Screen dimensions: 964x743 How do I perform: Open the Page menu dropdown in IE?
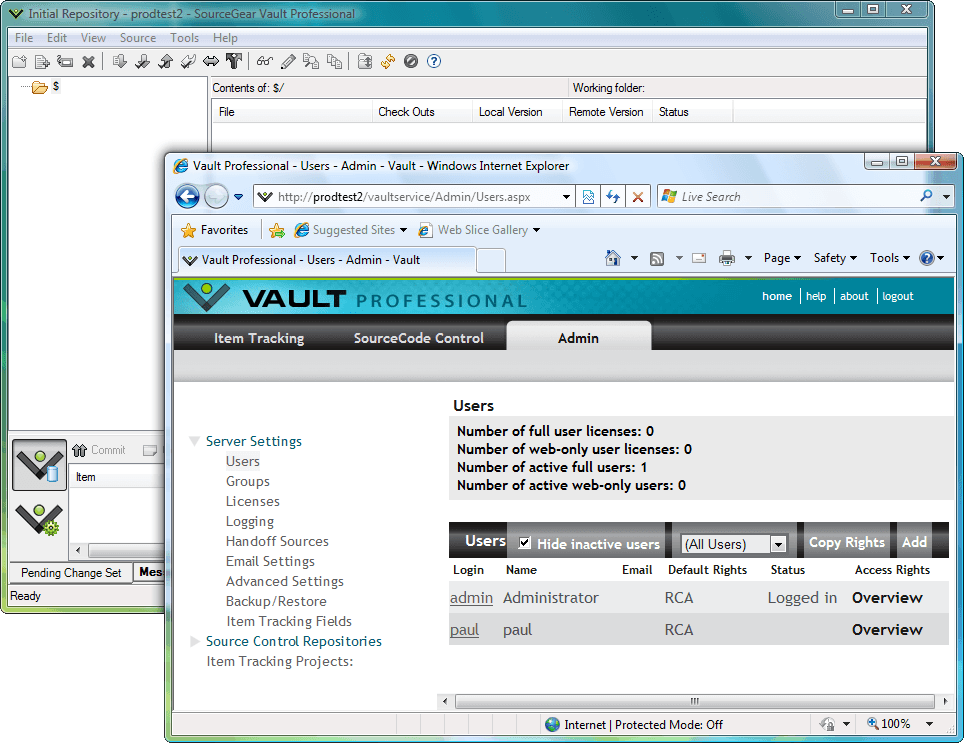point(782,258)
